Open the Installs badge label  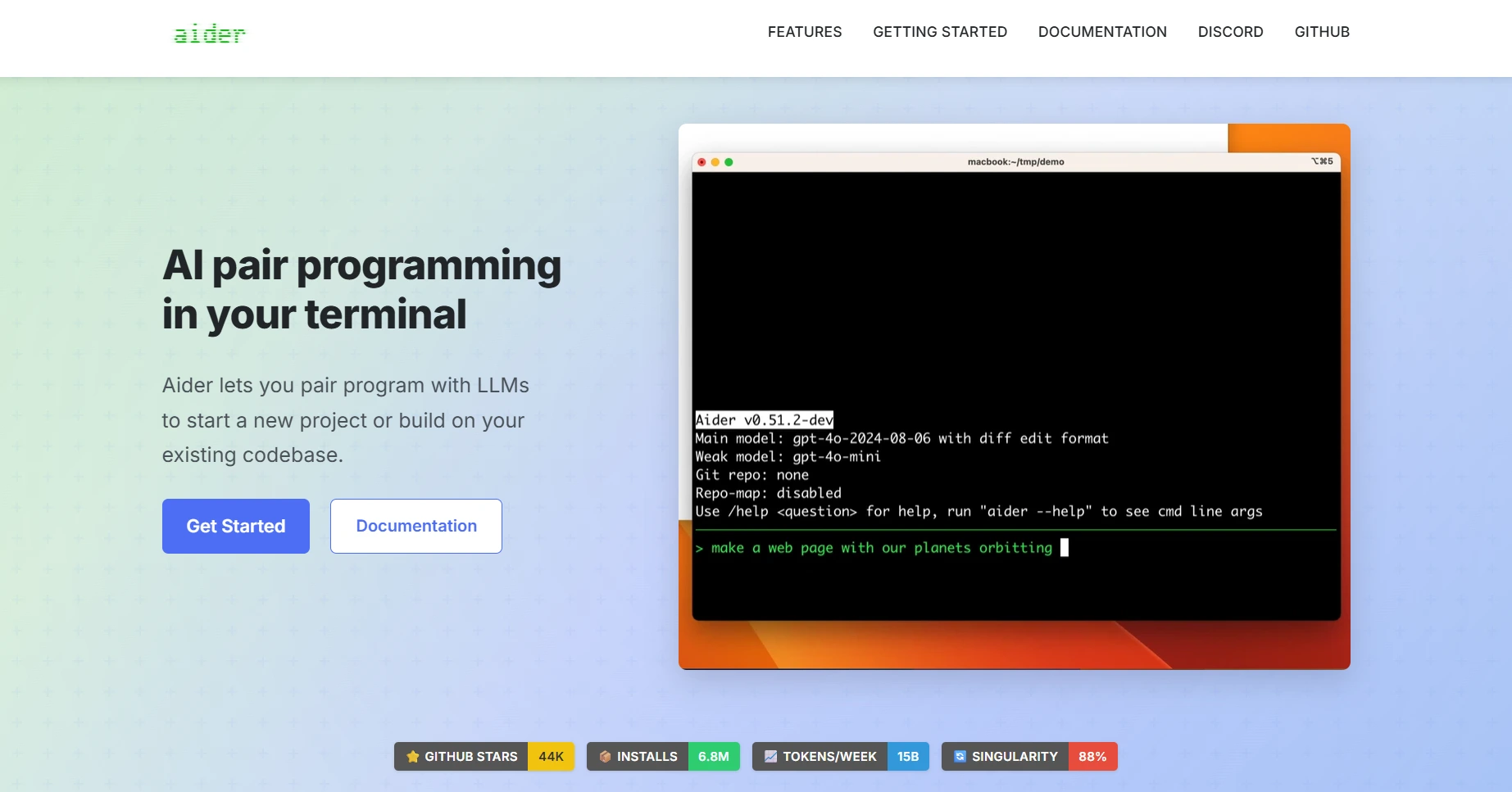click(647, 757)
